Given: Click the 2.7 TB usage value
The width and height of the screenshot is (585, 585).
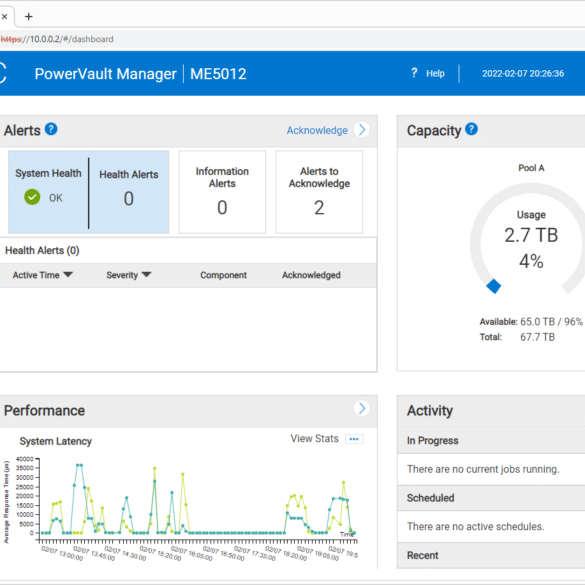Looking at the screenshot, I should click(x=531, y=235).
